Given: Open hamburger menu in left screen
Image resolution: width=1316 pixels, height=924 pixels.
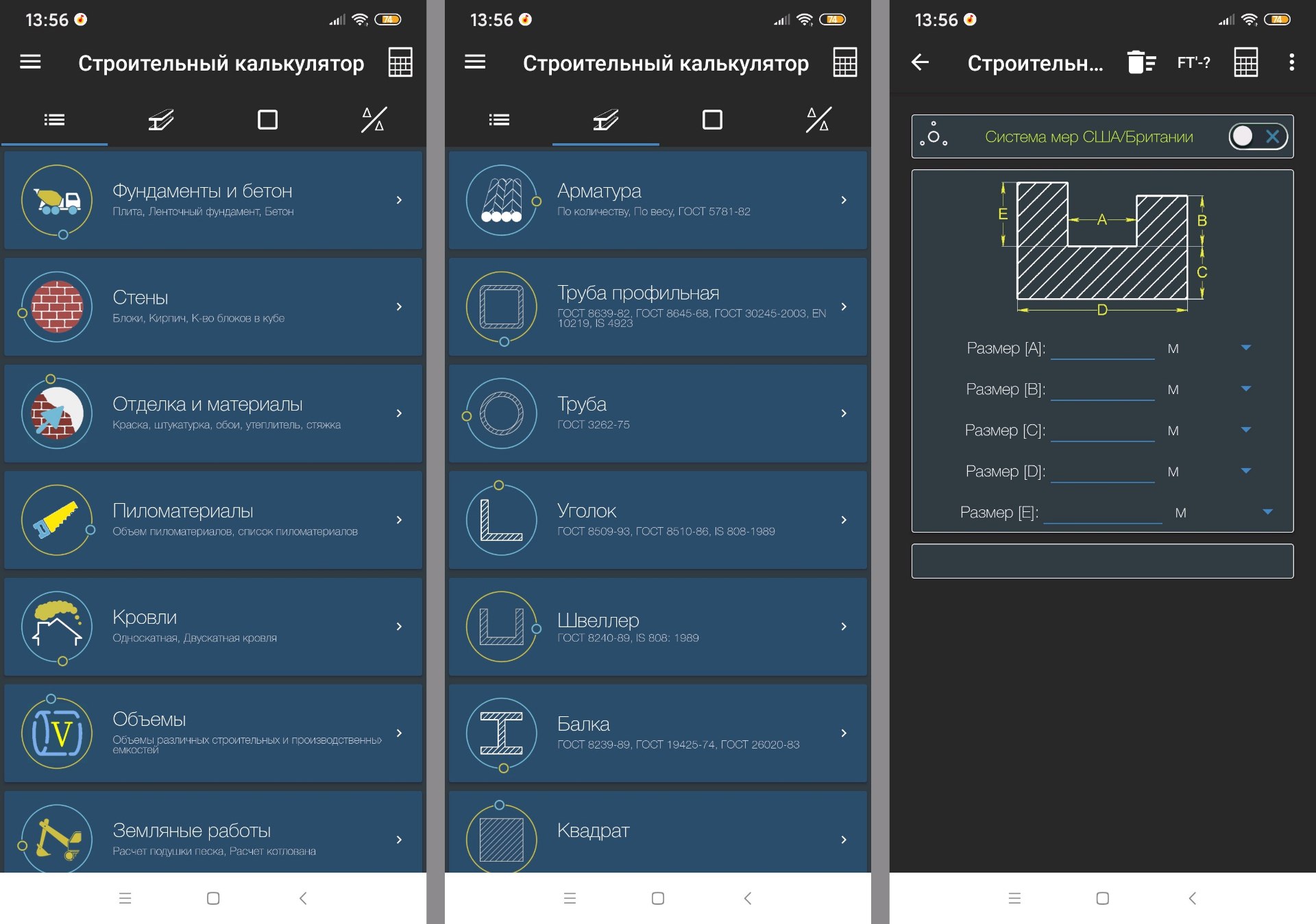Looking at the screenshot, I should pos(30,62).
